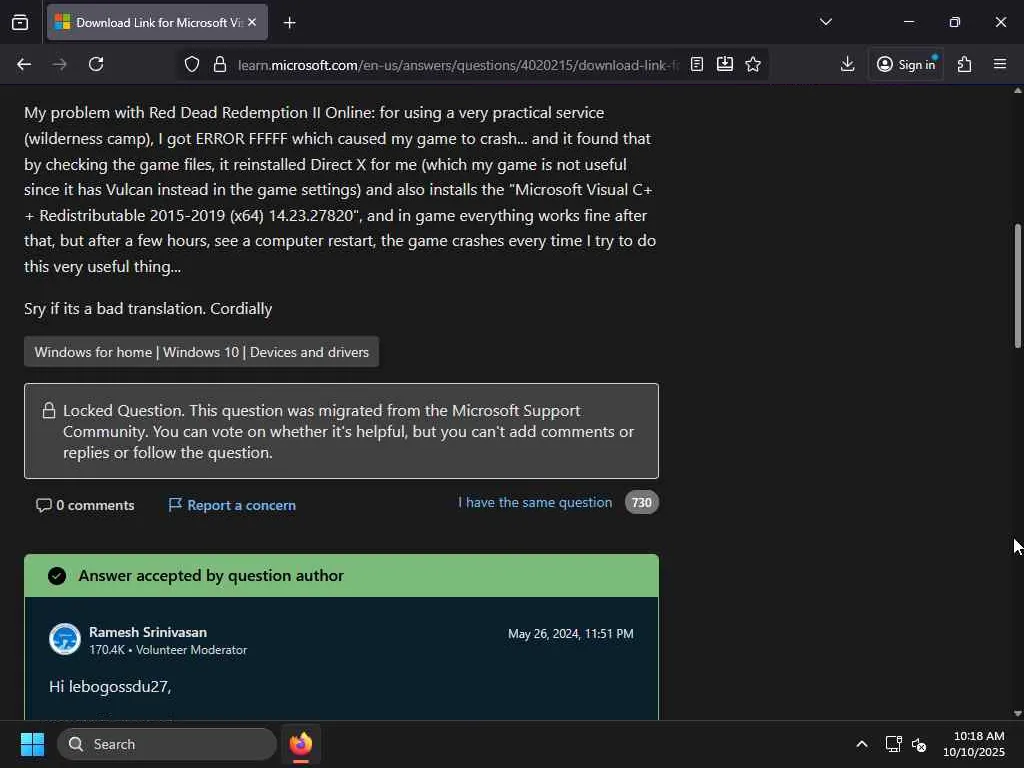Open the extensions puzzle icon

(x=965, y=64)
